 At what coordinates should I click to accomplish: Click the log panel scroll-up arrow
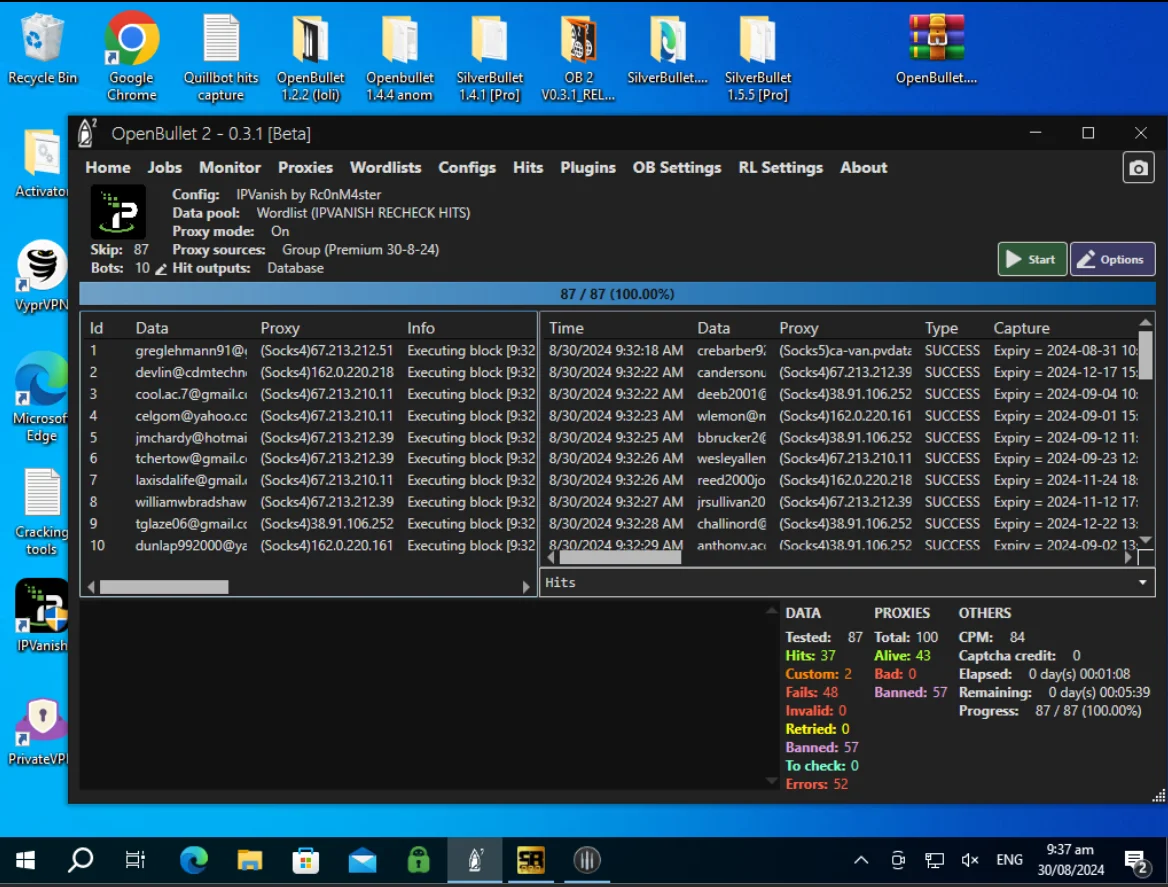(x=771, y=611)
